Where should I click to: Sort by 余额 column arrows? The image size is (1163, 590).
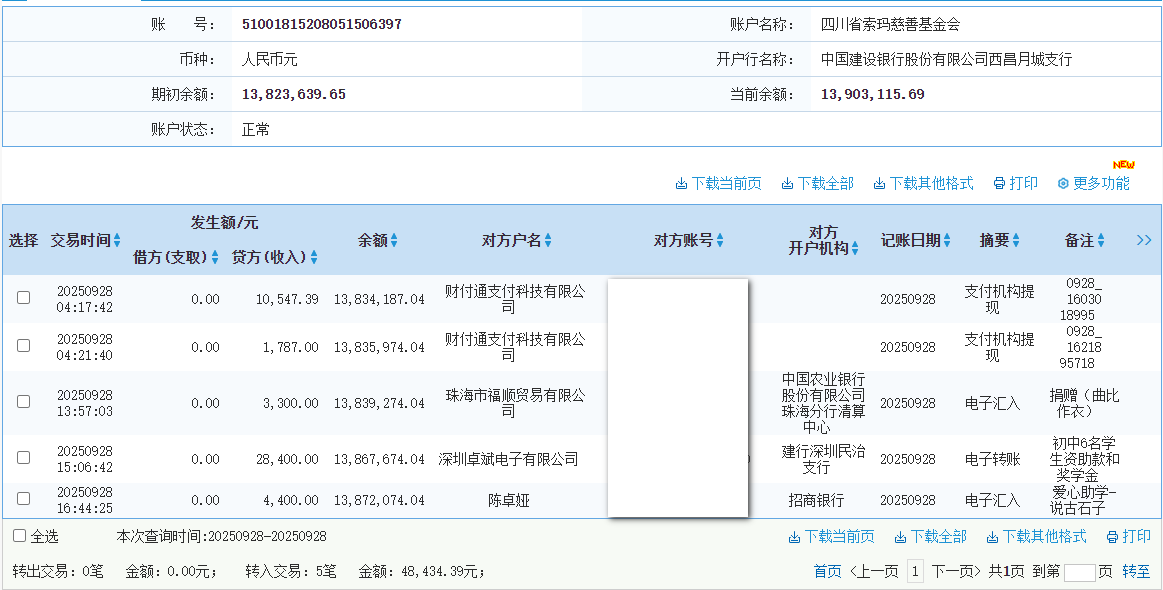click(x=394, y=241)
